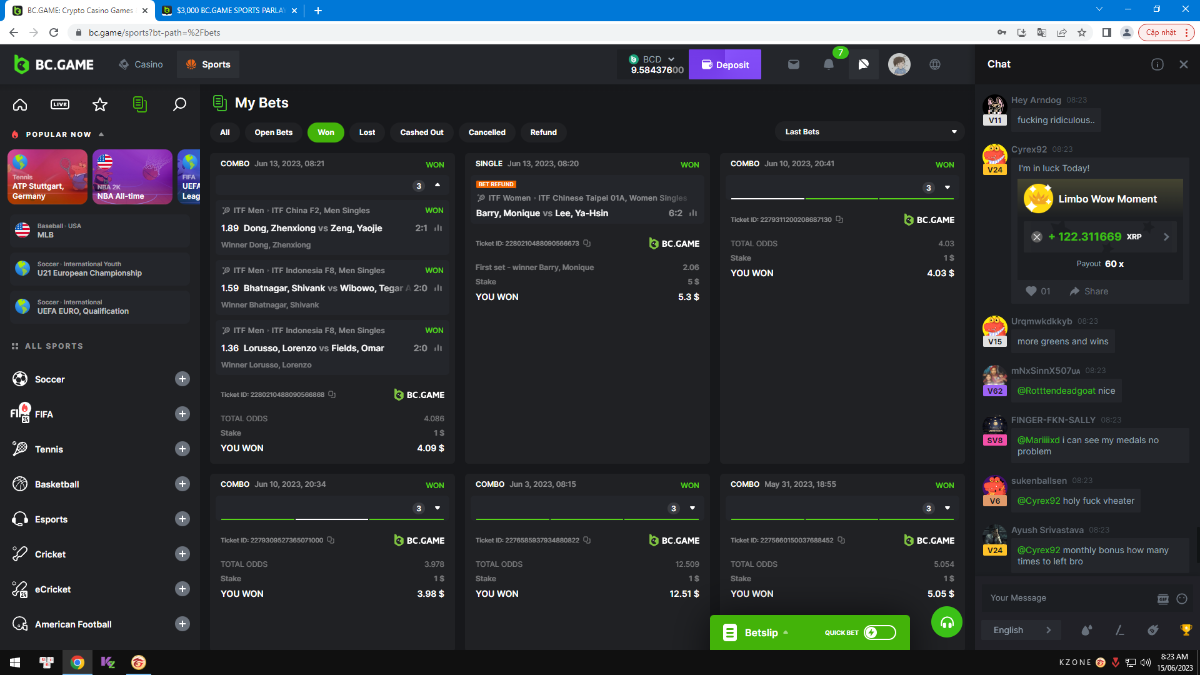1200x675 pixels.
Task: Switch to the Casino section
Action: coord(141,65)
